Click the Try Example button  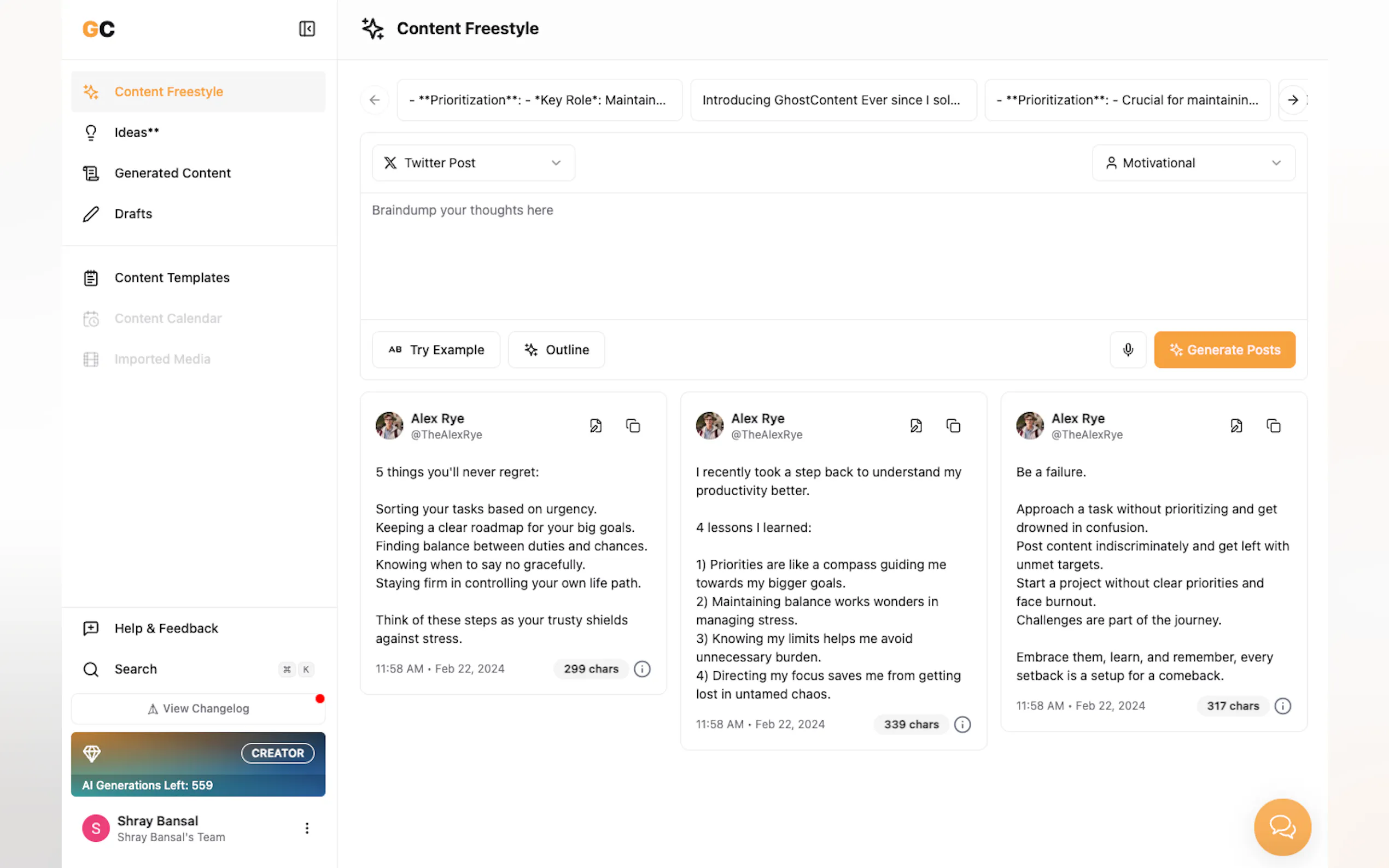click(436, 350)
